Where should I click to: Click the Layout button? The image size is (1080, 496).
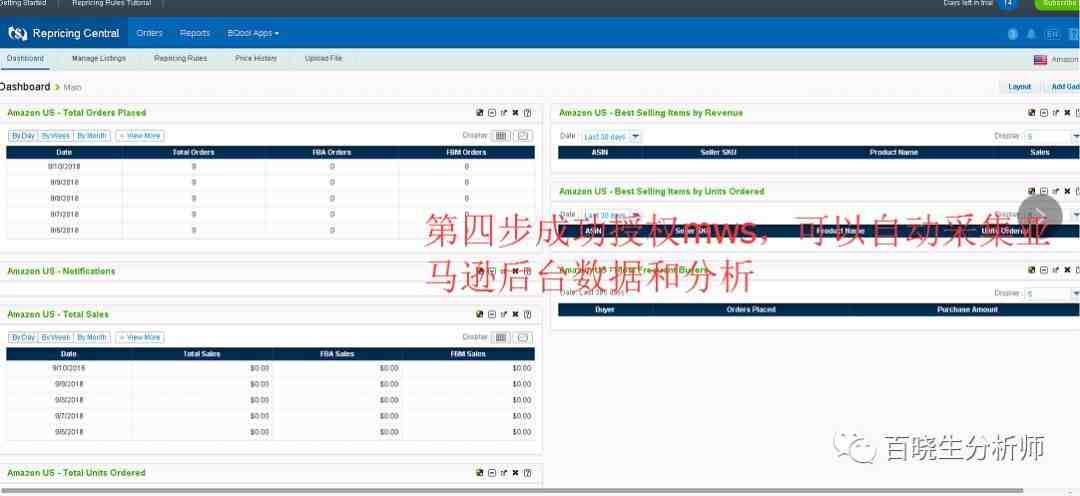pyautogui.click(x=1019, y=87)
